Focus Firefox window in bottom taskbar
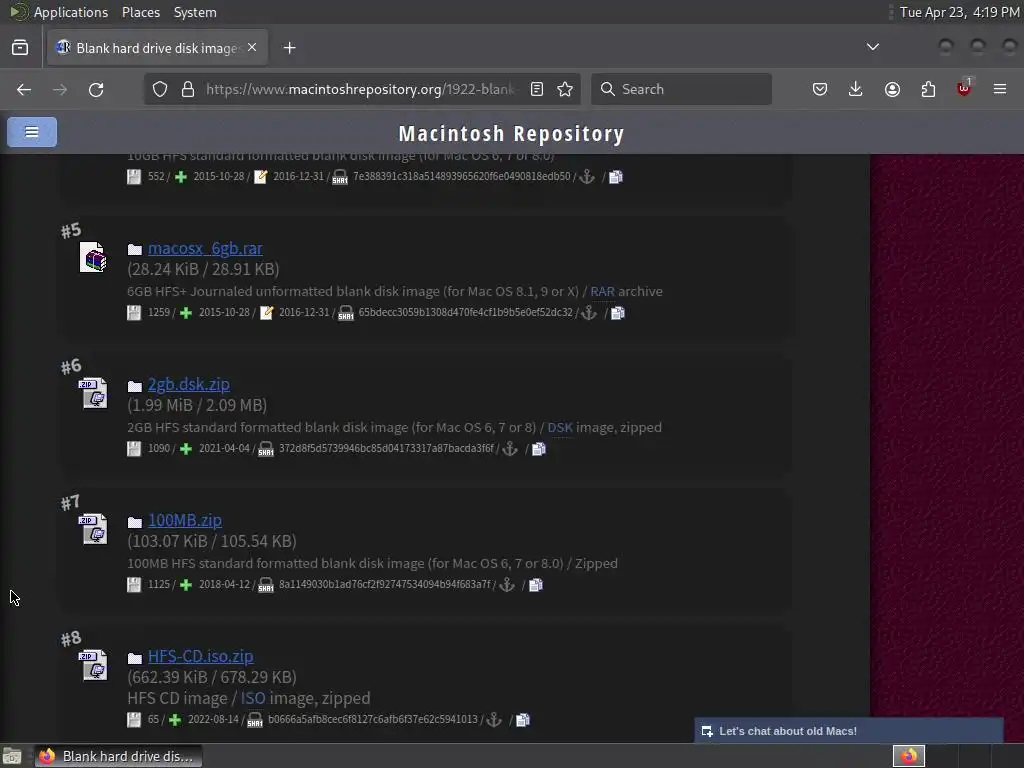 [118, 756]
